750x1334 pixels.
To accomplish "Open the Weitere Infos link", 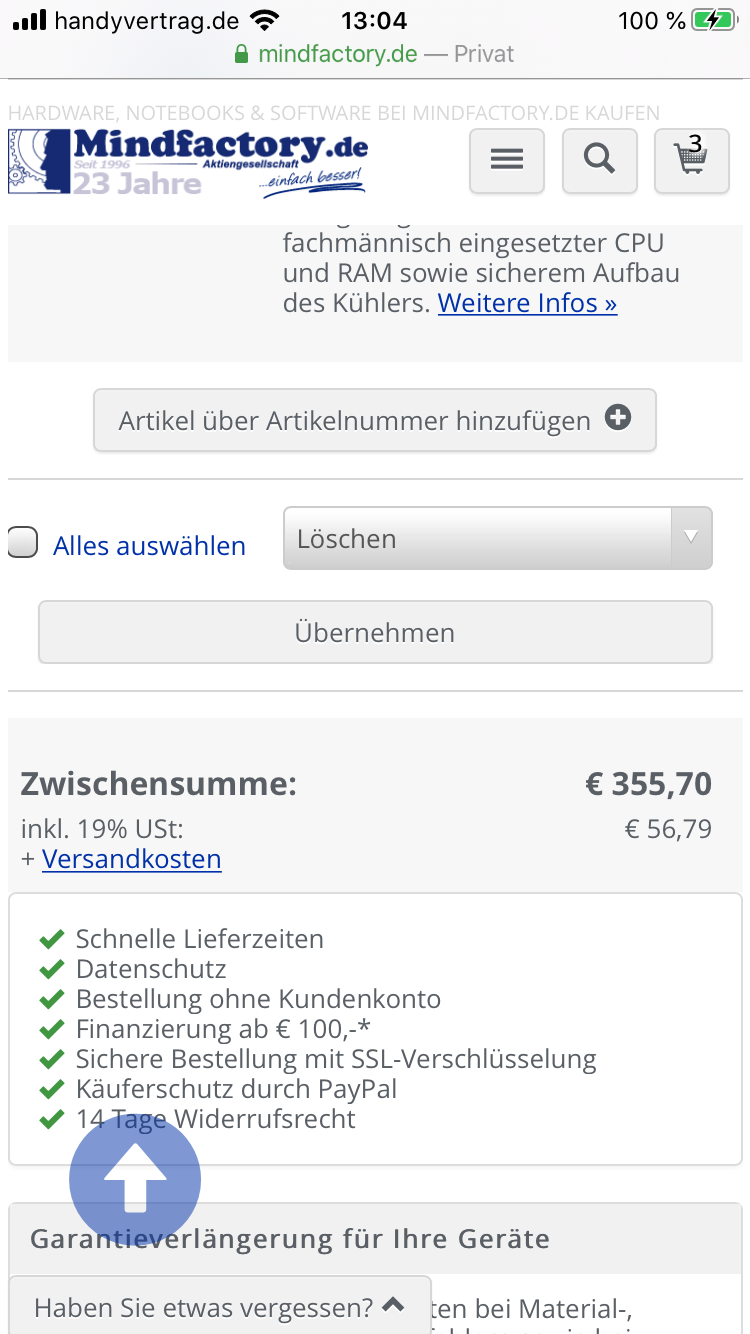I will click(527, 303).
